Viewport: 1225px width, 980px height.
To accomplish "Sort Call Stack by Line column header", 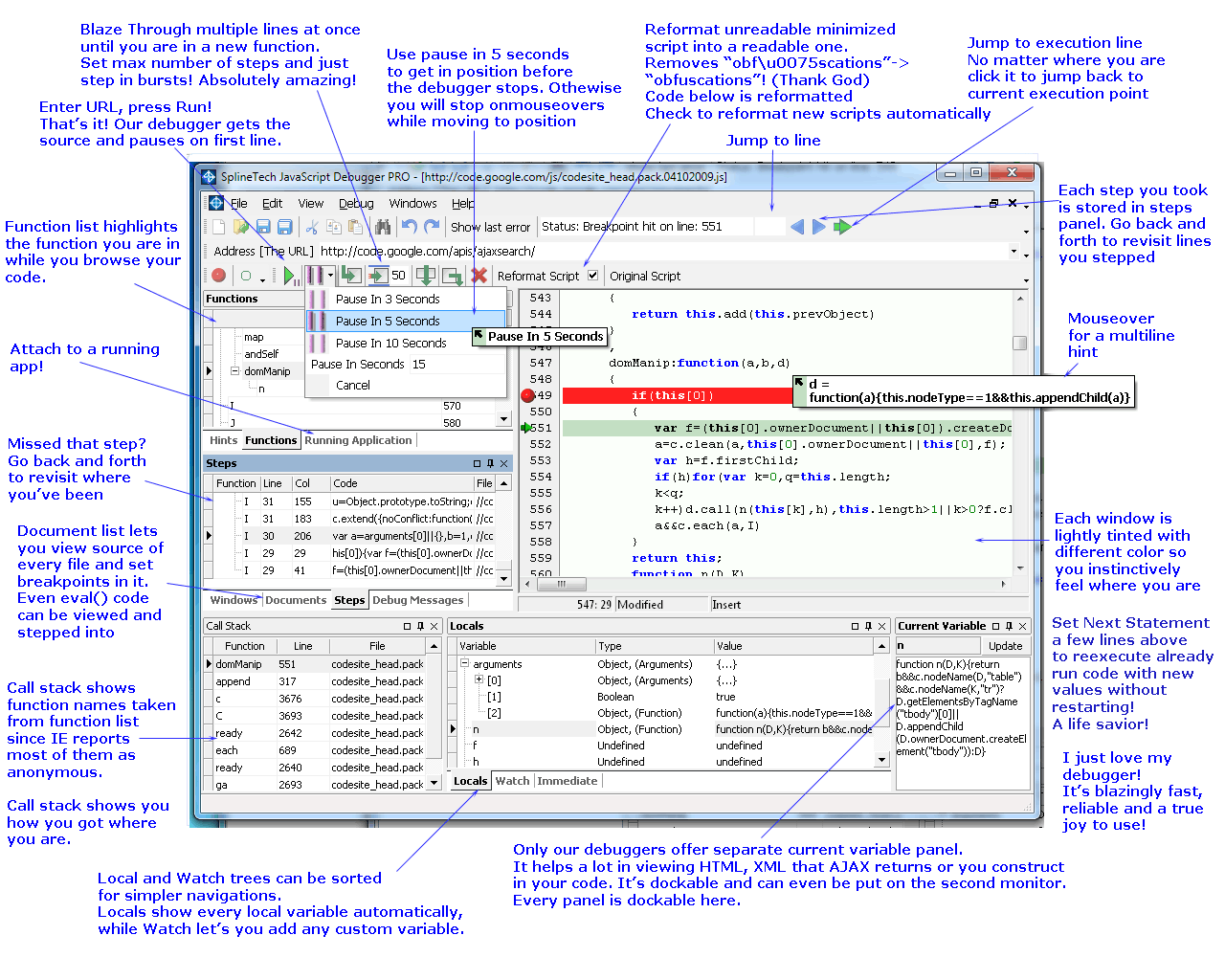I will click(302, 646).
